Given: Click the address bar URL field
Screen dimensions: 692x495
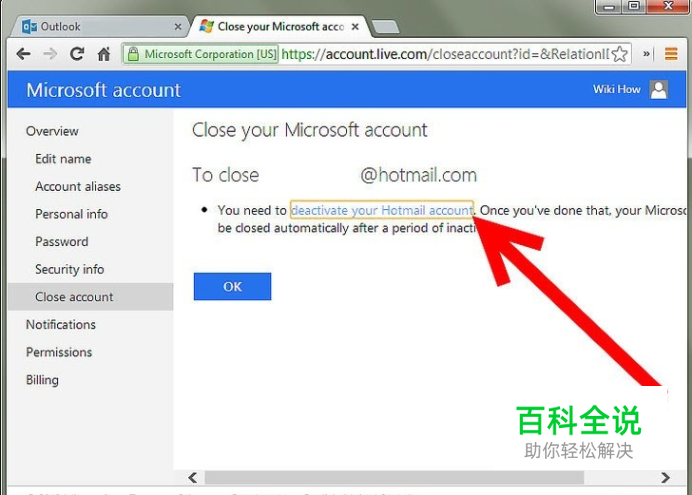Looking at the screenshot, I should 445,54.
